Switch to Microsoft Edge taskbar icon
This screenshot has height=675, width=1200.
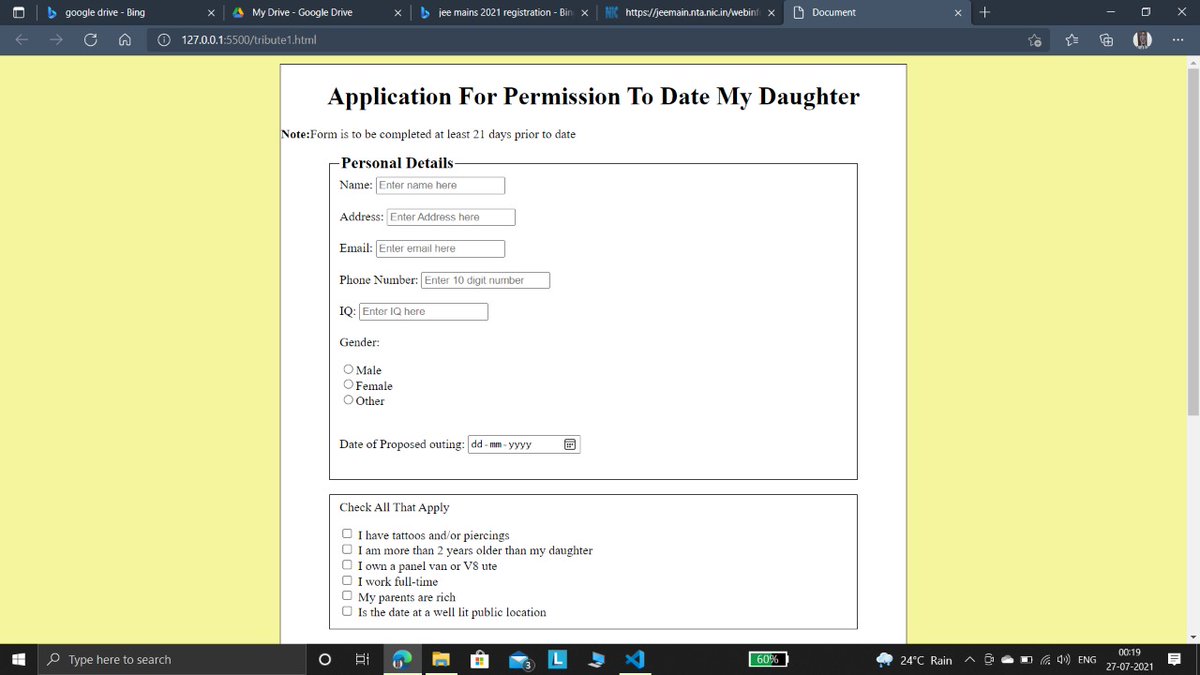tap(401, 660)
